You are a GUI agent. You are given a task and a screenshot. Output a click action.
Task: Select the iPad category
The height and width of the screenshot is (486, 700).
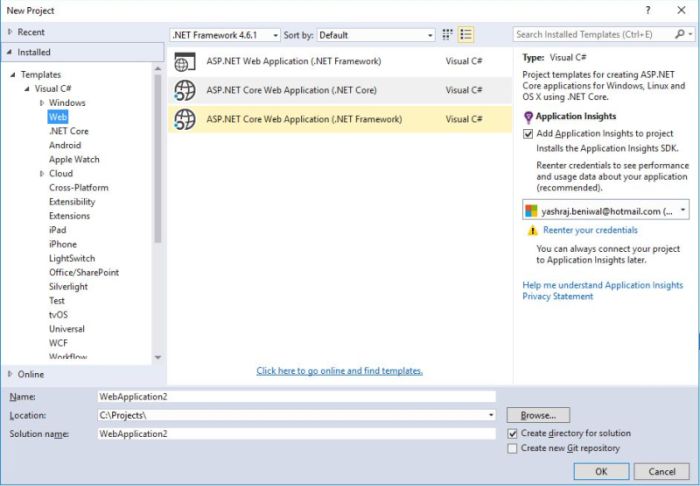click(58, 230)
